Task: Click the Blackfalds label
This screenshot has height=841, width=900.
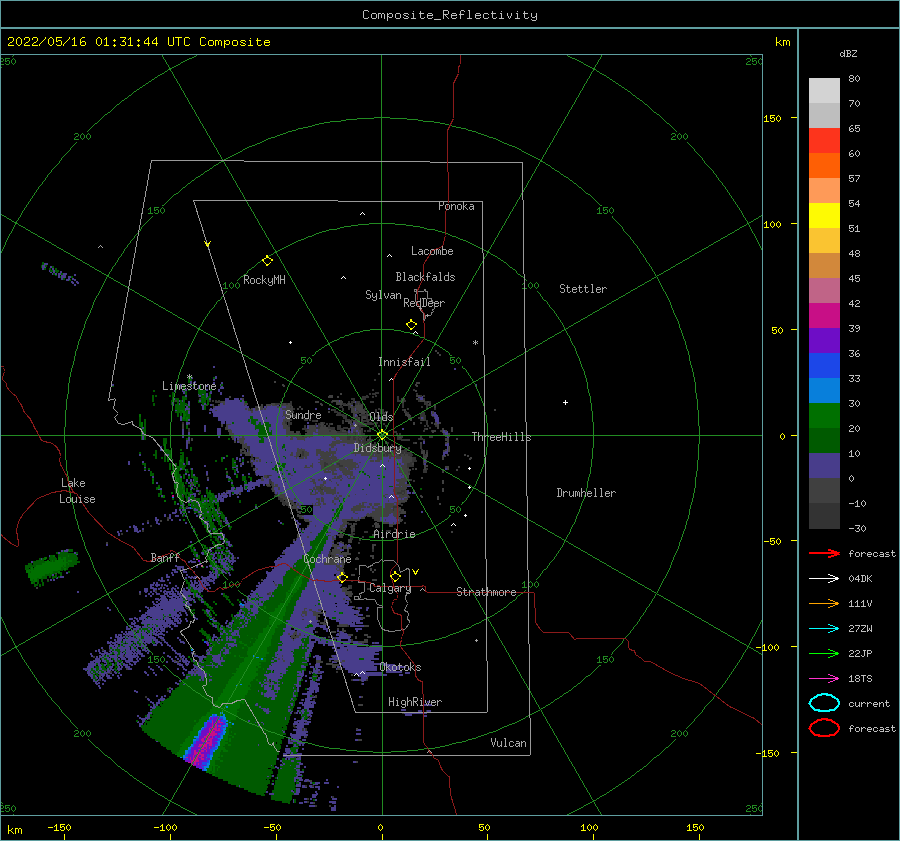Action: (x=425, y=277)
